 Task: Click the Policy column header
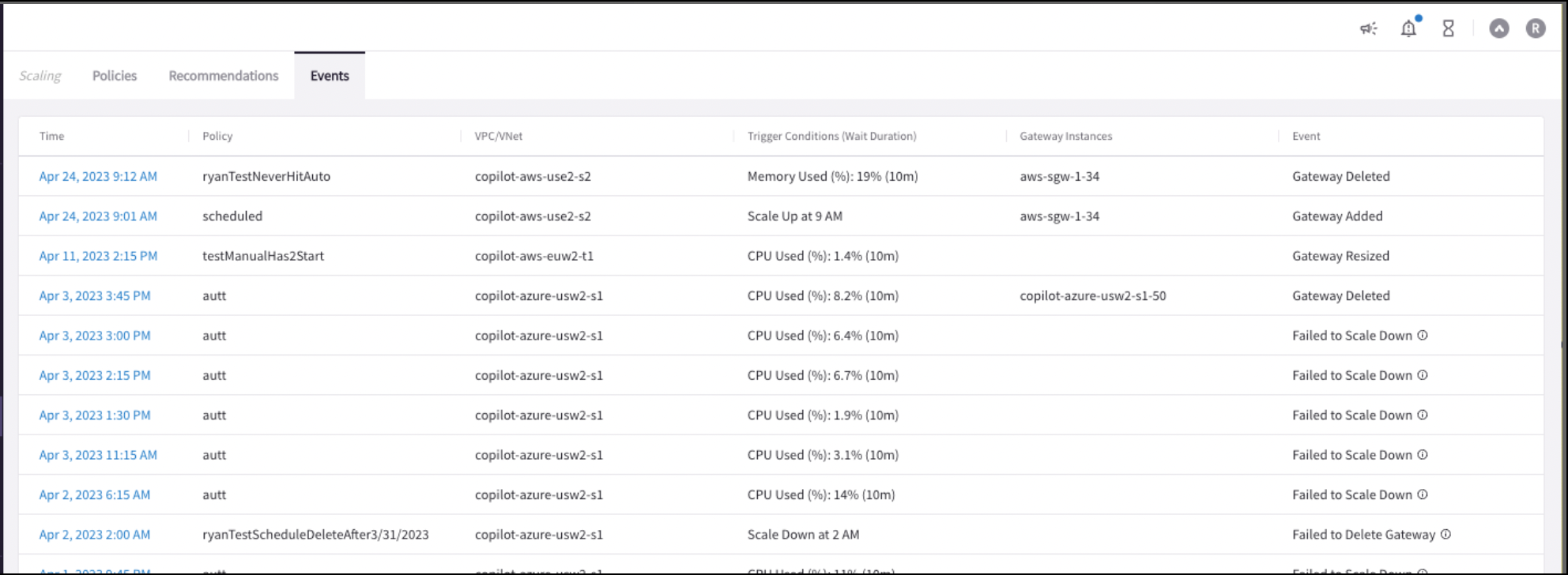[x=217, y=136]
